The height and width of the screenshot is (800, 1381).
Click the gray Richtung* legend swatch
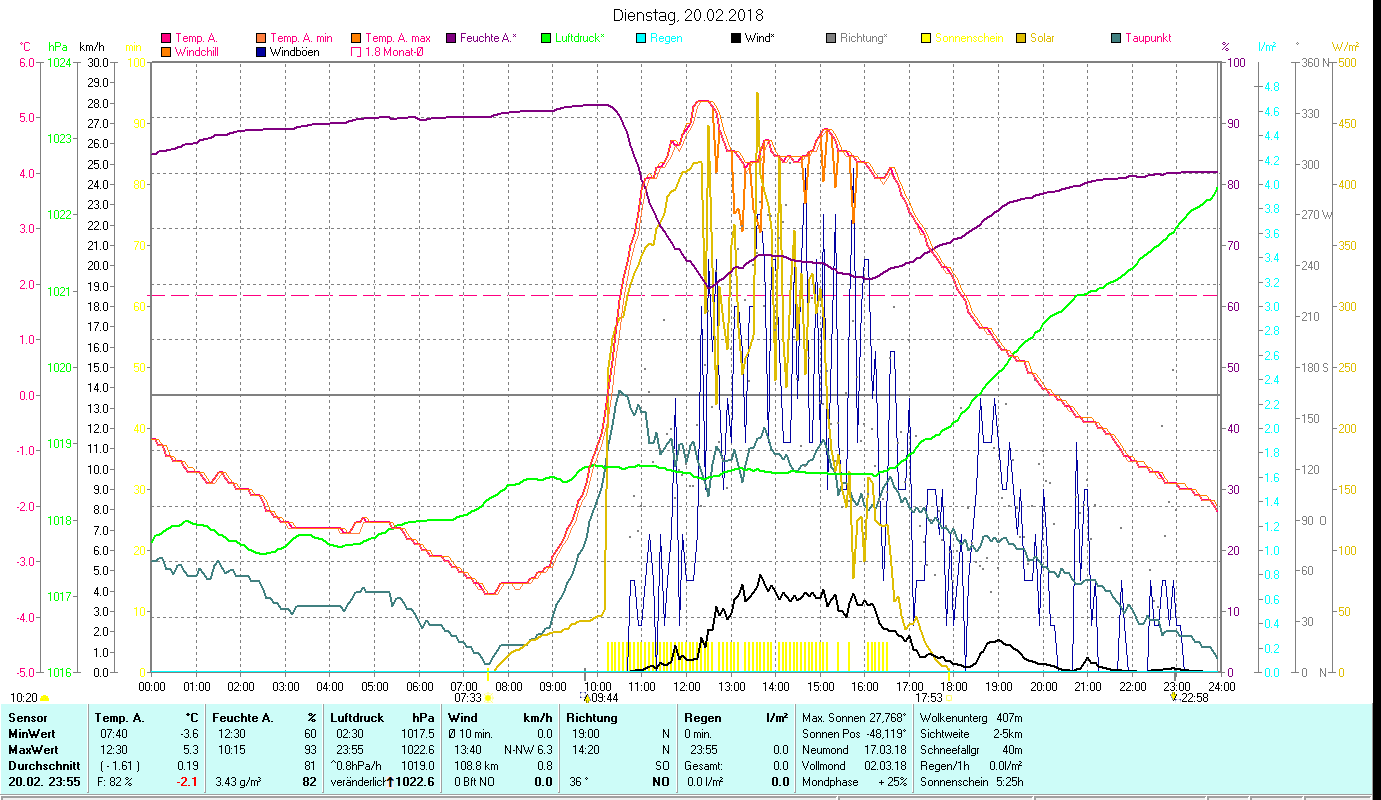pyautogui.click(x=830, y=39)
